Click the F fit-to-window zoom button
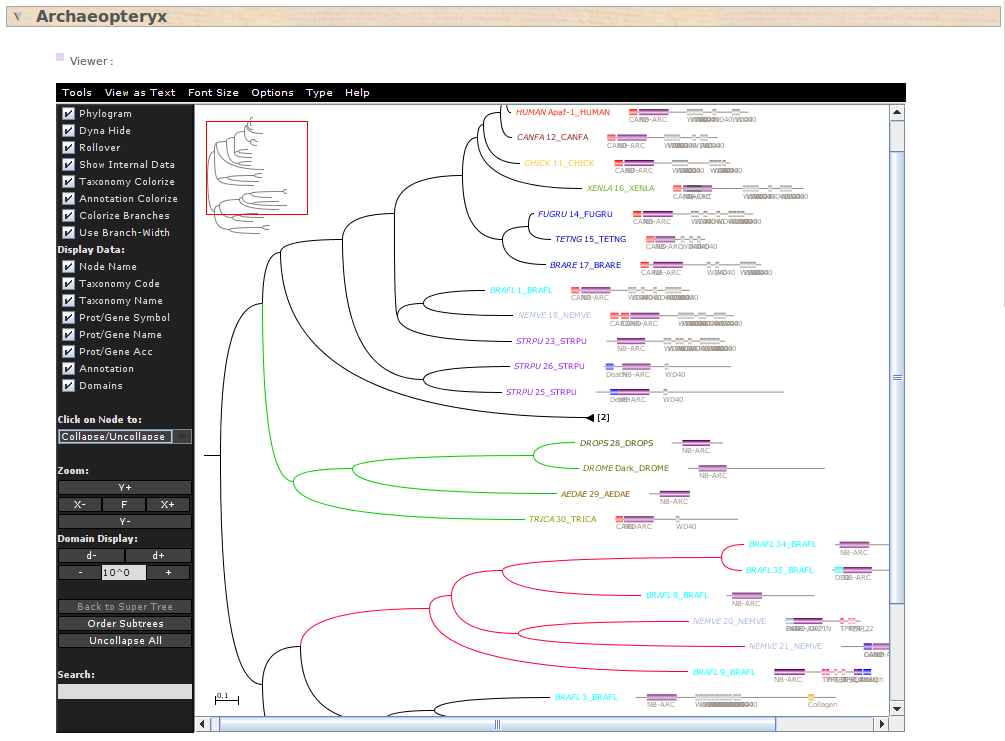Viewport: 1005px width, 741px height. pyautogui.click(x=124, y=505)
